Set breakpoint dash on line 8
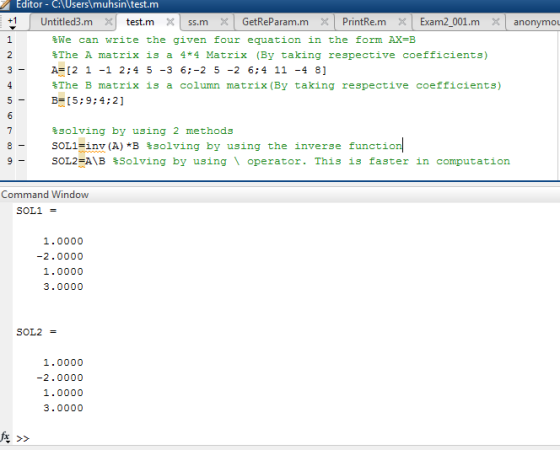 (21, 146)
